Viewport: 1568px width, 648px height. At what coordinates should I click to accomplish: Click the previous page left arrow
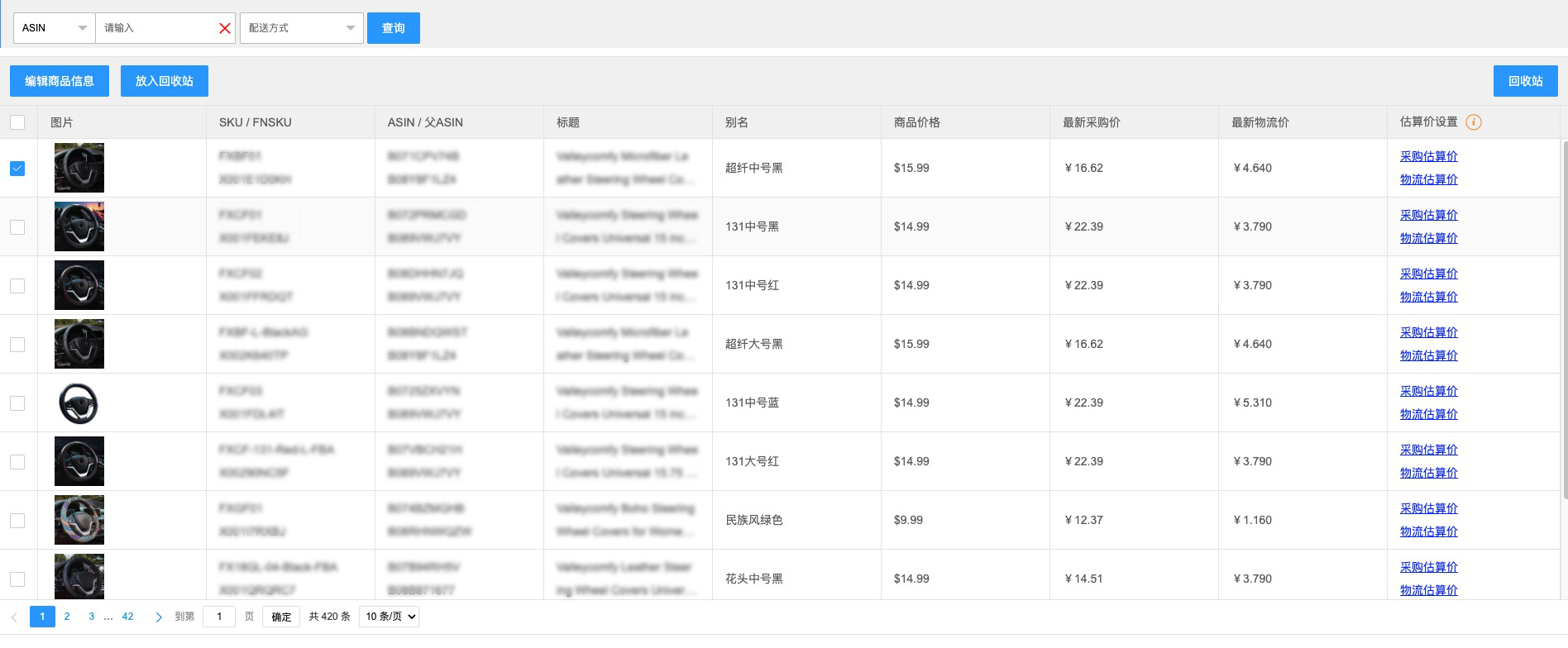[14, 617]
